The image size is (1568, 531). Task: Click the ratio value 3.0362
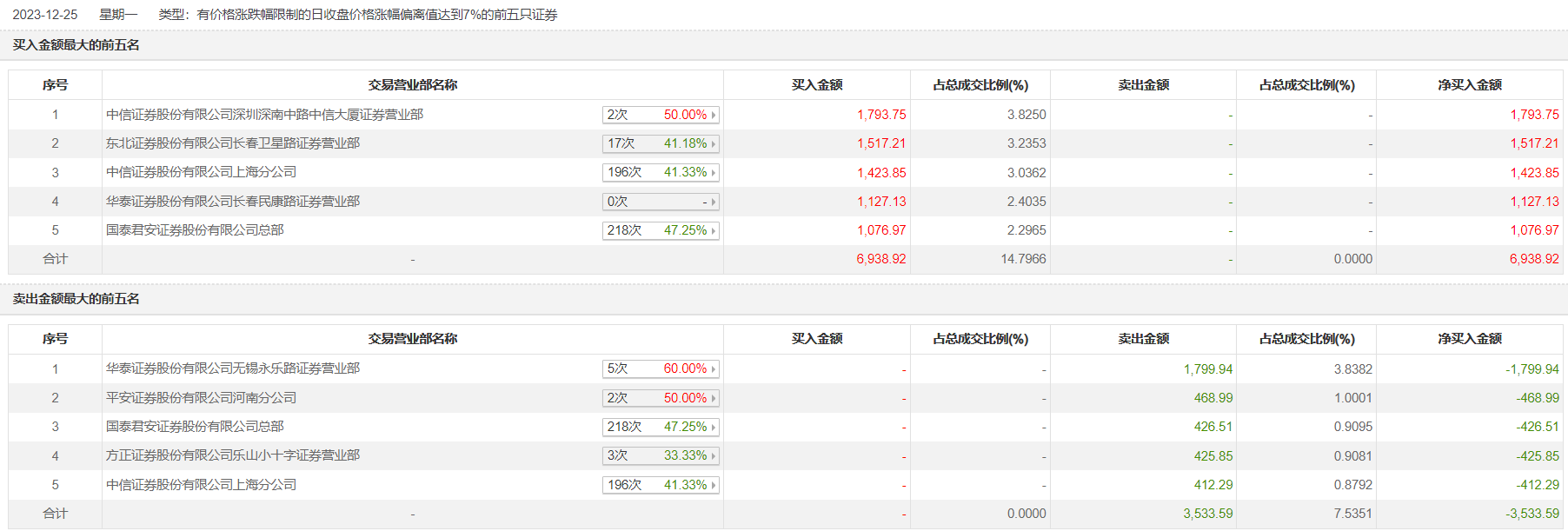pos(1027,173)
